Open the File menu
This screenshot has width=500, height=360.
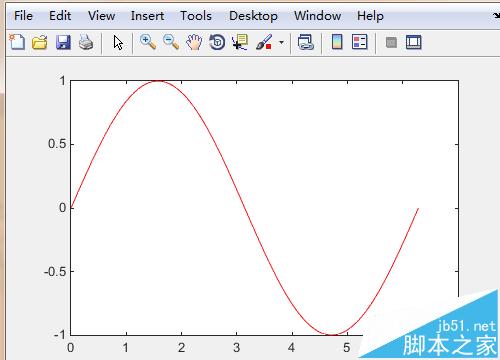click(23, 16)
